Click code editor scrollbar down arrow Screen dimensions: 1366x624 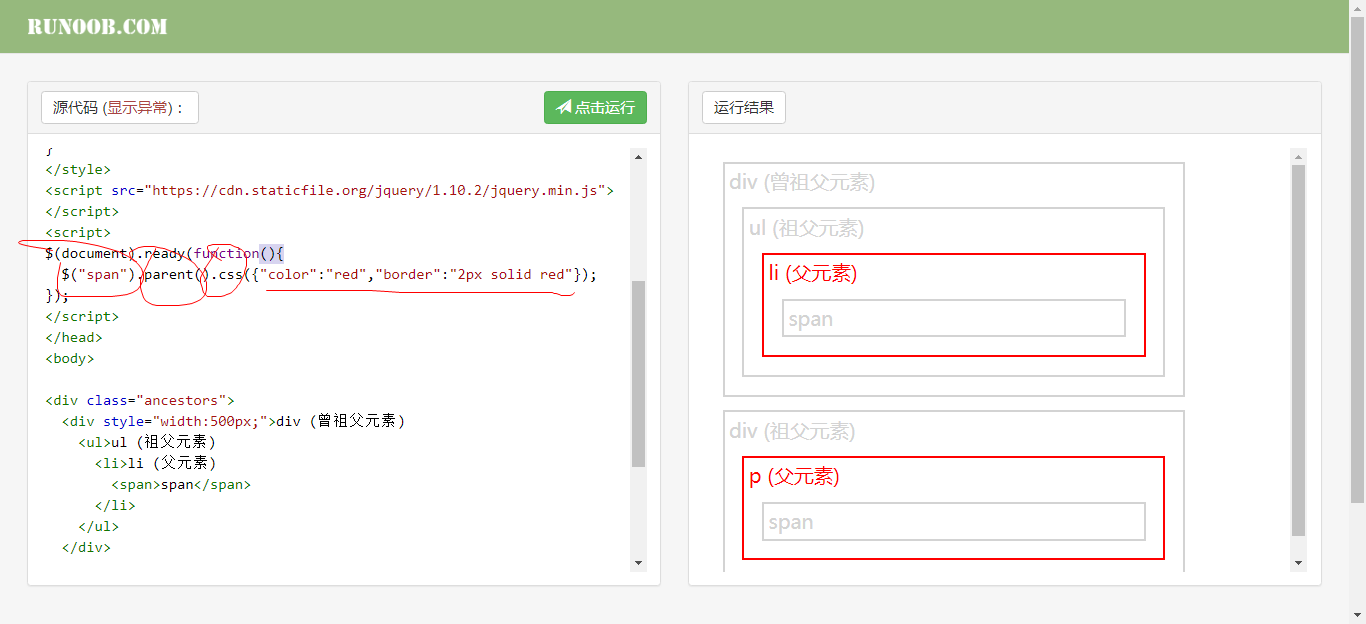click(639, 563)
